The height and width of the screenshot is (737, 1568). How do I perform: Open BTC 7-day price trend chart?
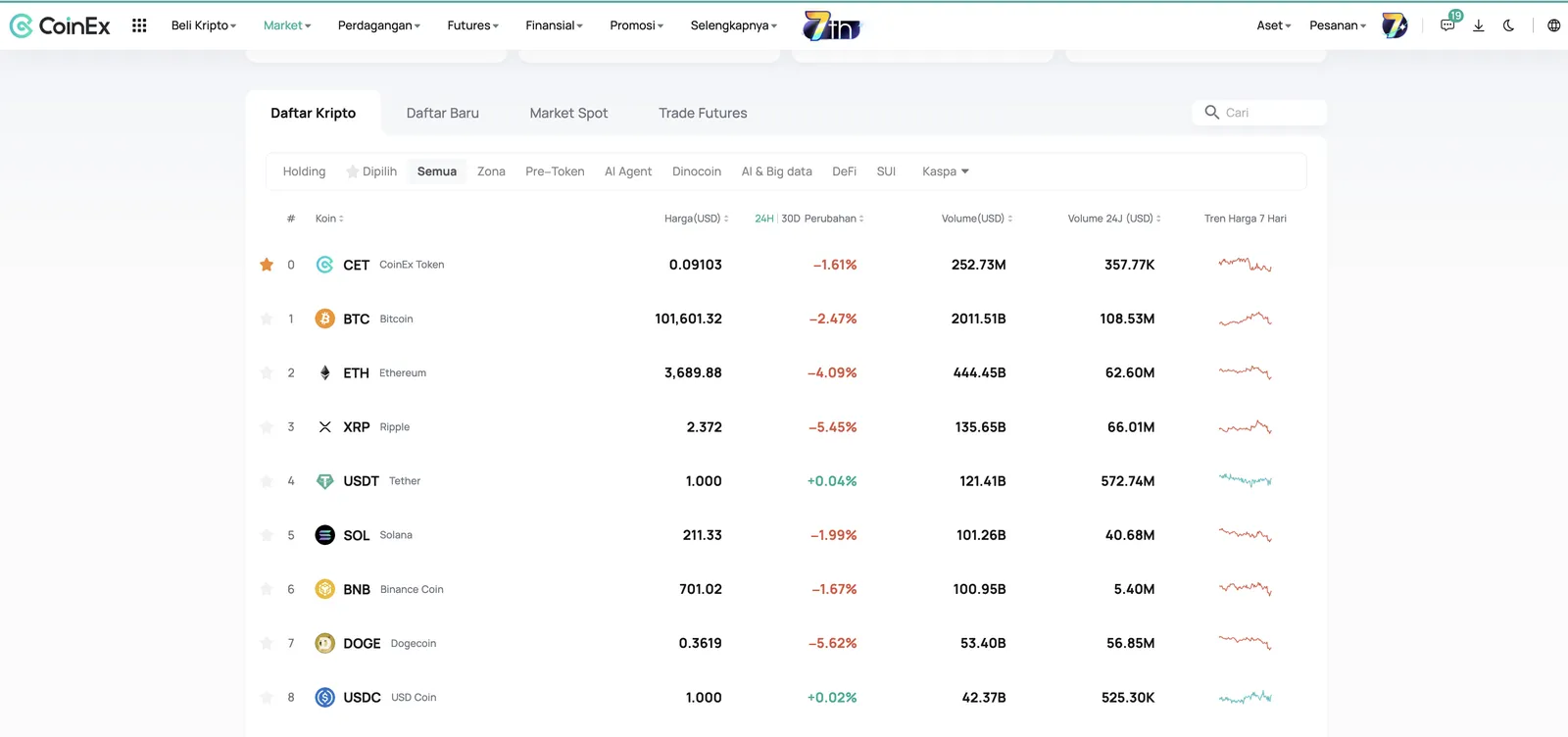tap(1246, 319)
